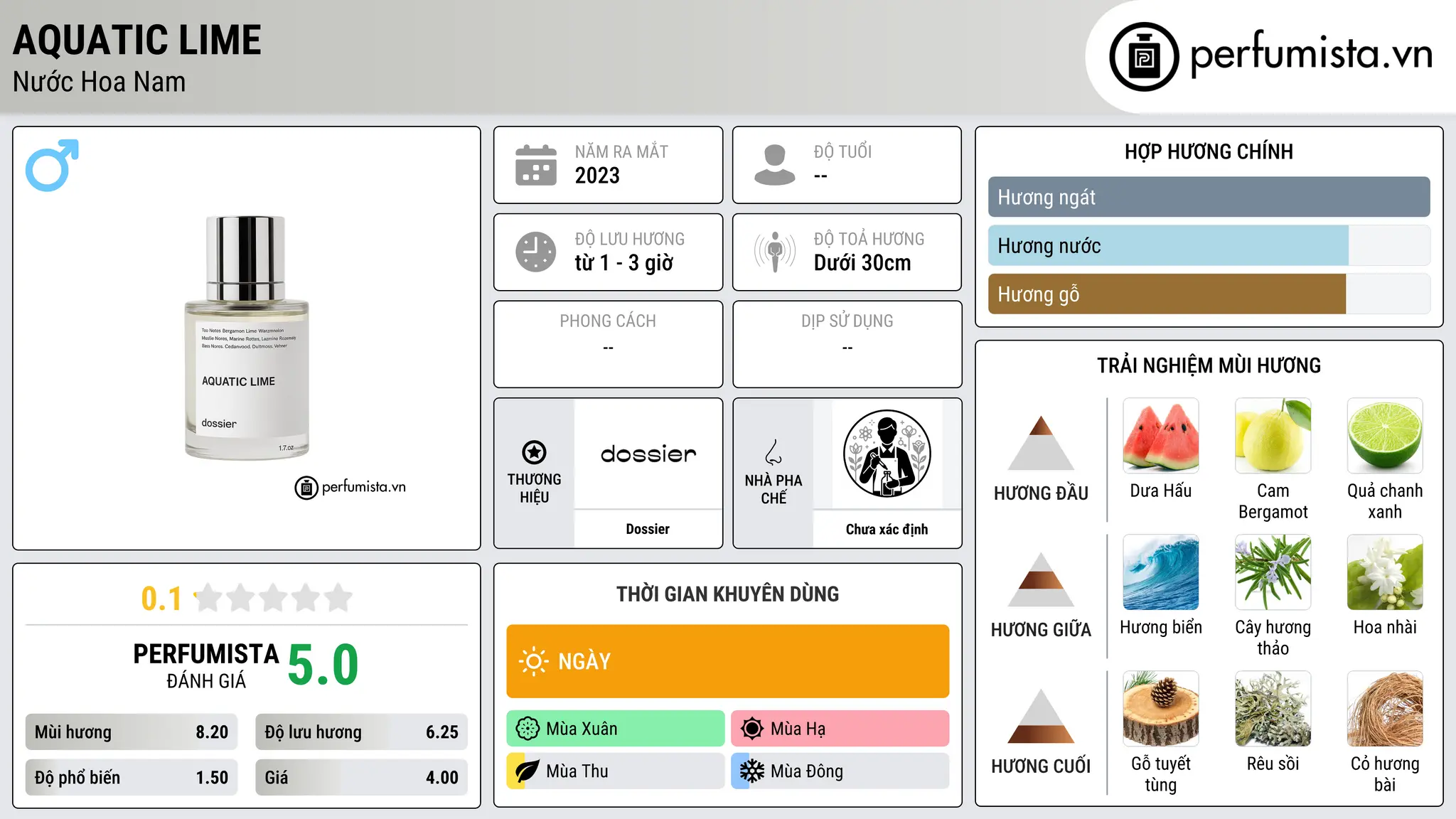Screen dimensions: 1456x819
Task: Click the Mùi hương score row 8.20
Action: (x=132, y=732)
